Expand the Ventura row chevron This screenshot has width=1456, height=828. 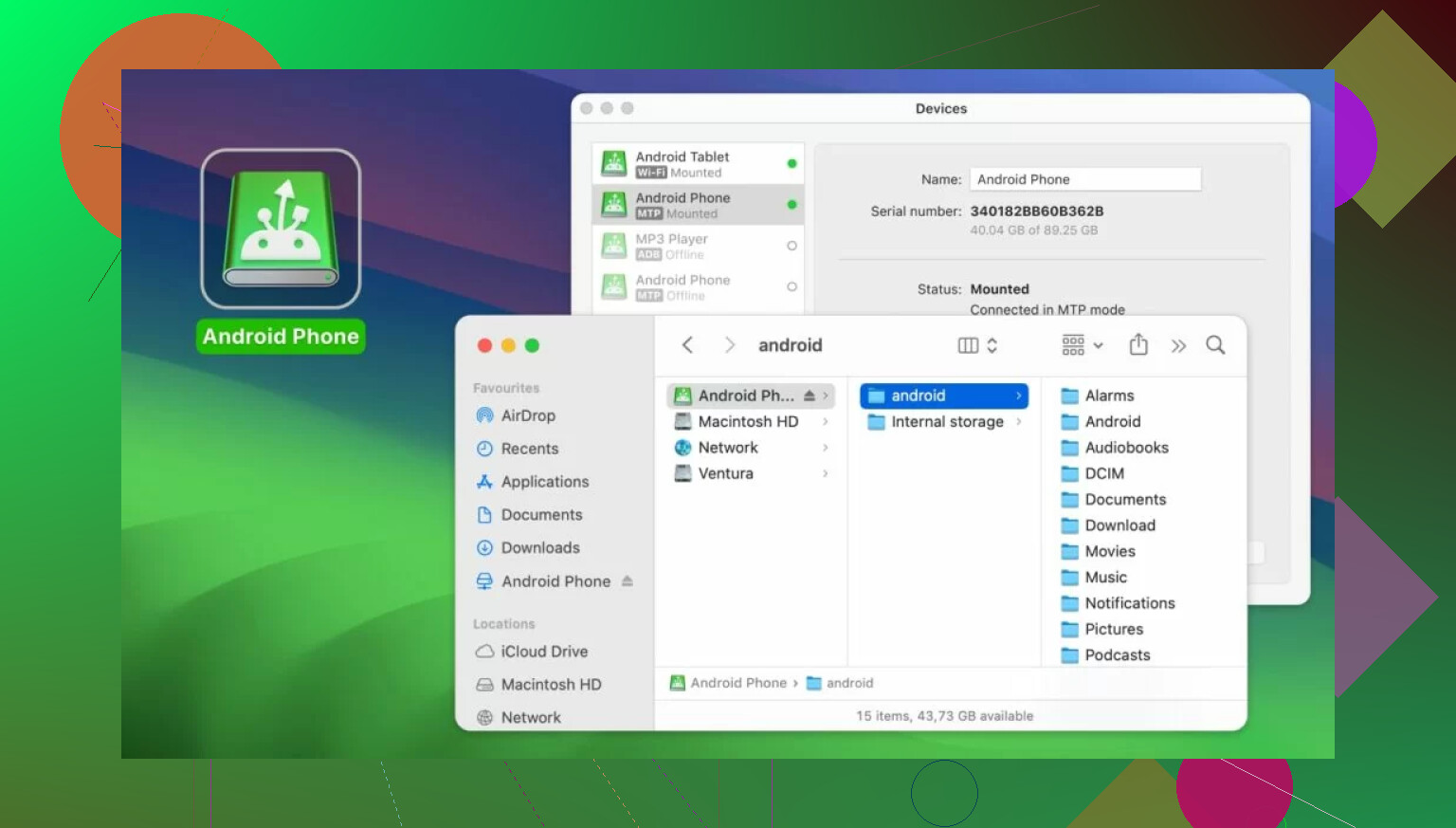coord(826,473)
